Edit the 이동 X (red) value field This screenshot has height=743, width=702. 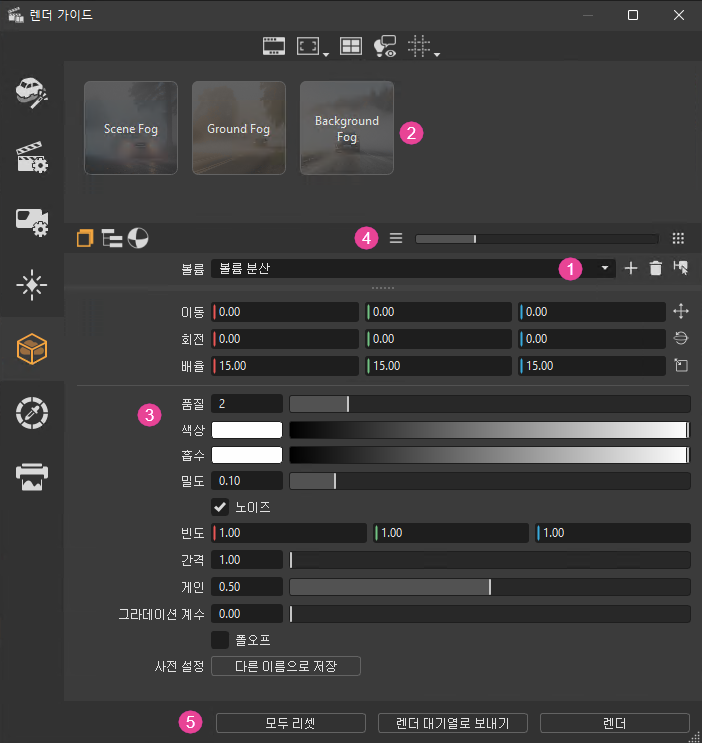tap(285, 312)
